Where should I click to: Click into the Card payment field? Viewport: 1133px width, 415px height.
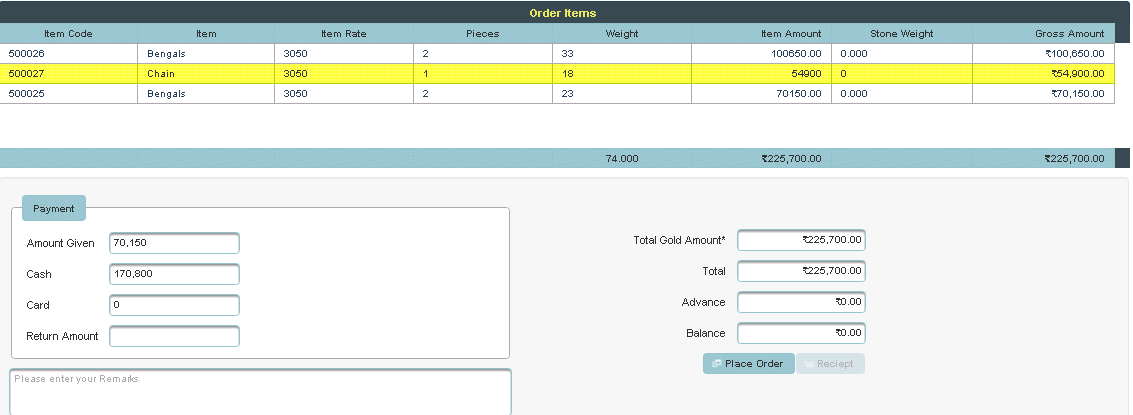pos(174,305)
